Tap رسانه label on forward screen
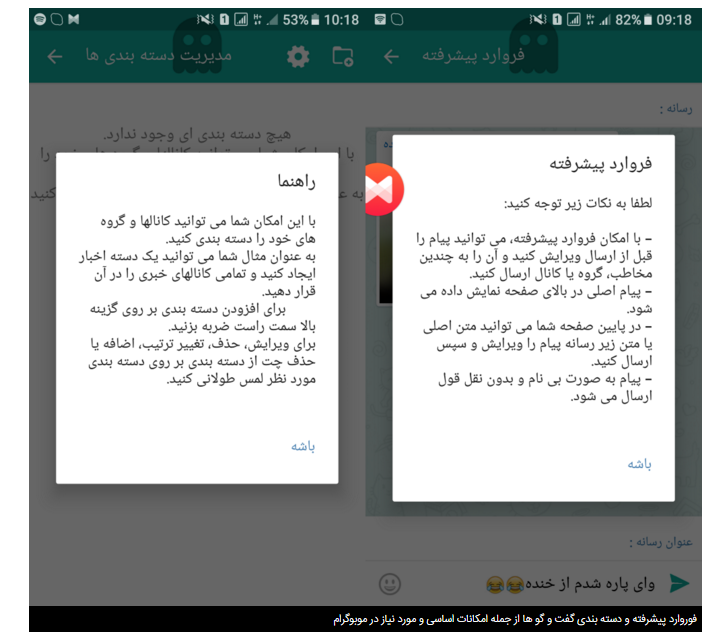712x636 pixels. [676, 108]
